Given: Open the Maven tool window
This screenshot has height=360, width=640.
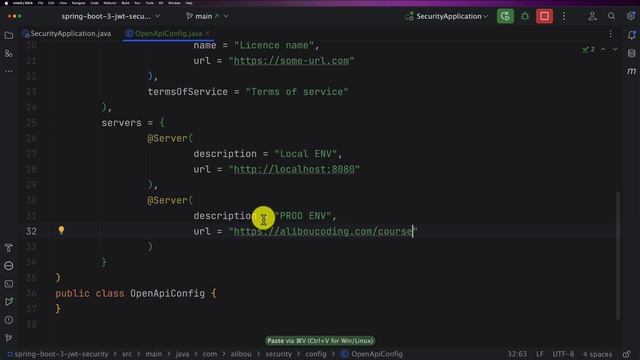Looking at the screenshot, I should pyautogui.click(x=631, y=71).
